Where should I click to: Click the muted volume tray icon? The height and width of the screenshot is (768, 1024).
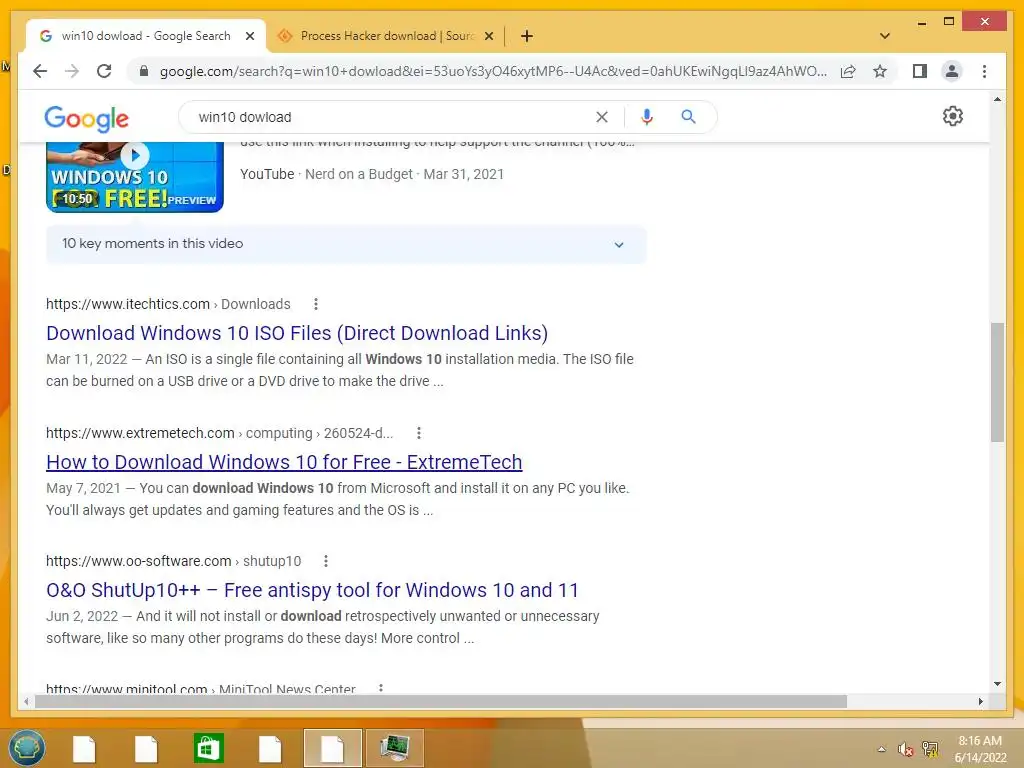point(905,749)
